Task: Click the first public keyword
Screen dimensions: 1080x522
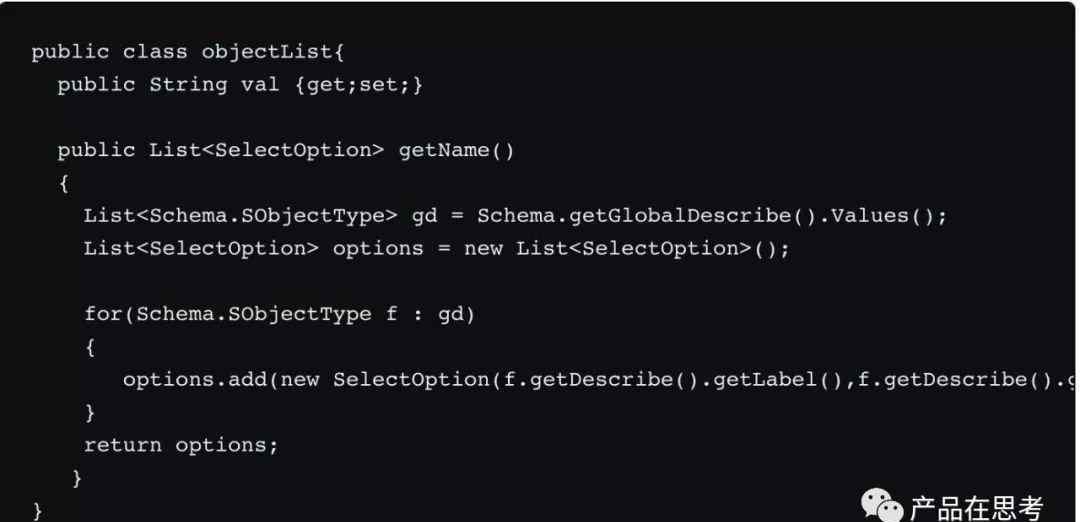Action: [70, 52]
